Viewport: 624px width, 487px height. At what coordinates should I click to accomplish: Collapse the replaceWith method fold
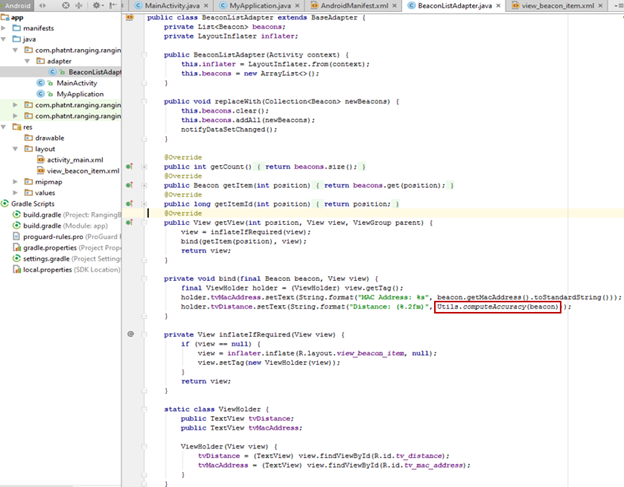pos(144,101)
